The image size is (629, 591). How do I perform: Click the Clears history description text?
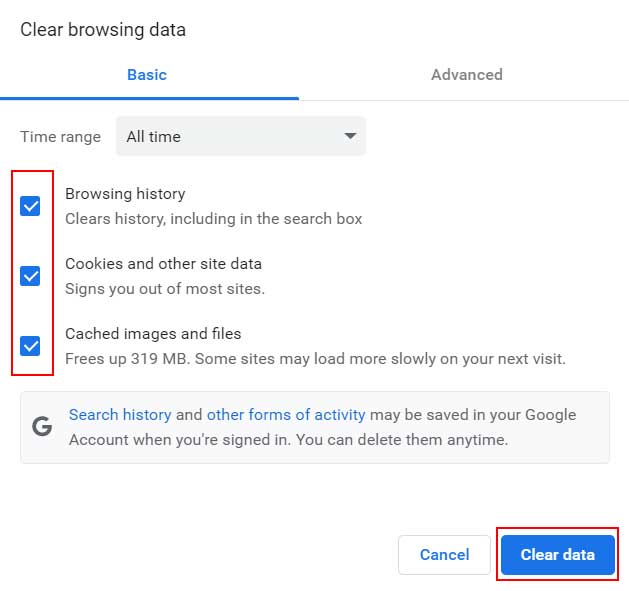[213, 219]
